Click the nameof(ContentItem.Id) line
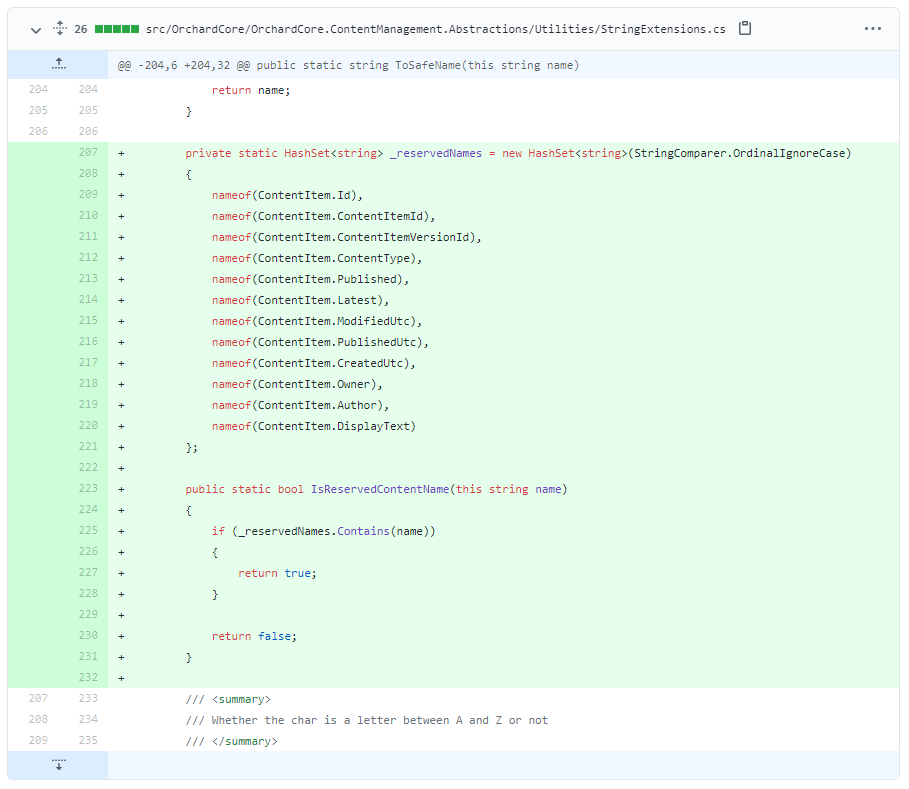This screenshot has width=909, height=789. (288, 195)
